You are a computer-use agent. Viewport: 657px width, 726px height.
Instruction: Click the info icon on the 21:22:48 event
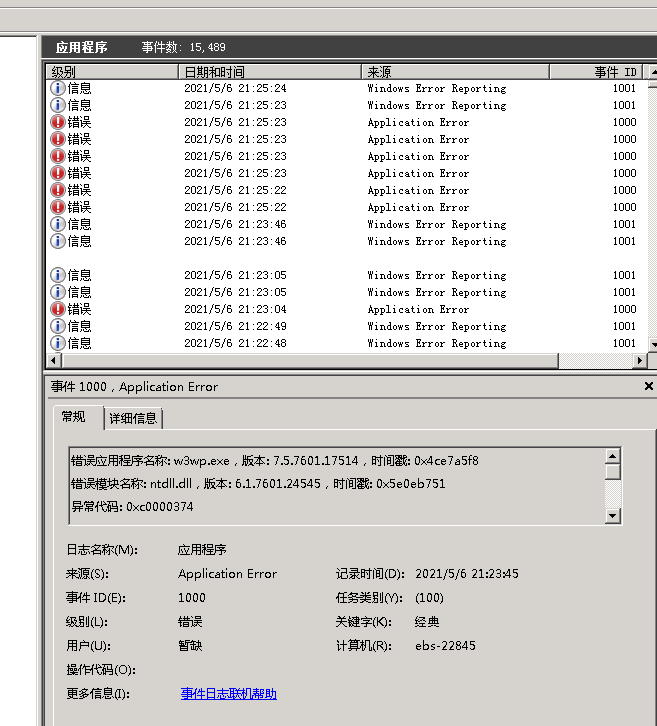click(x=58, y=343)
